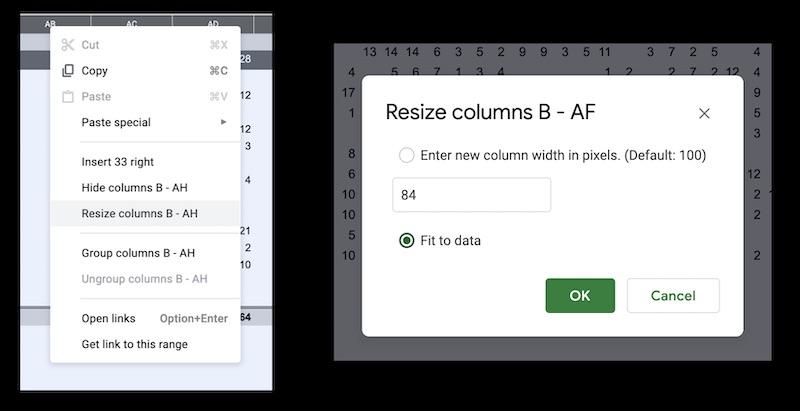Close the Resize columns dialog

[x=704, y=113]
